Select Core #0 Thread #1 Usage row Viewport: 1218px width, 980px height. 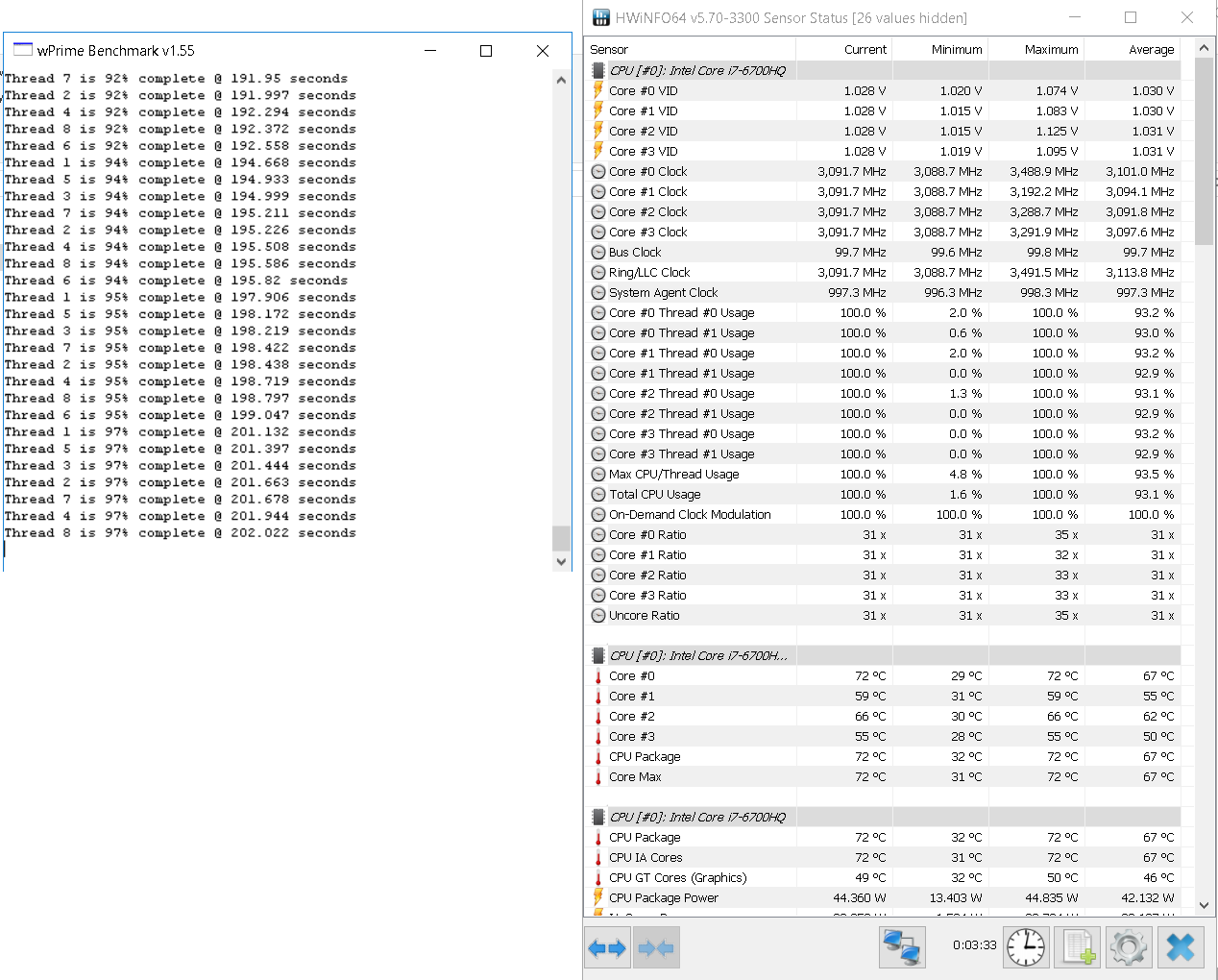[883, 332]
